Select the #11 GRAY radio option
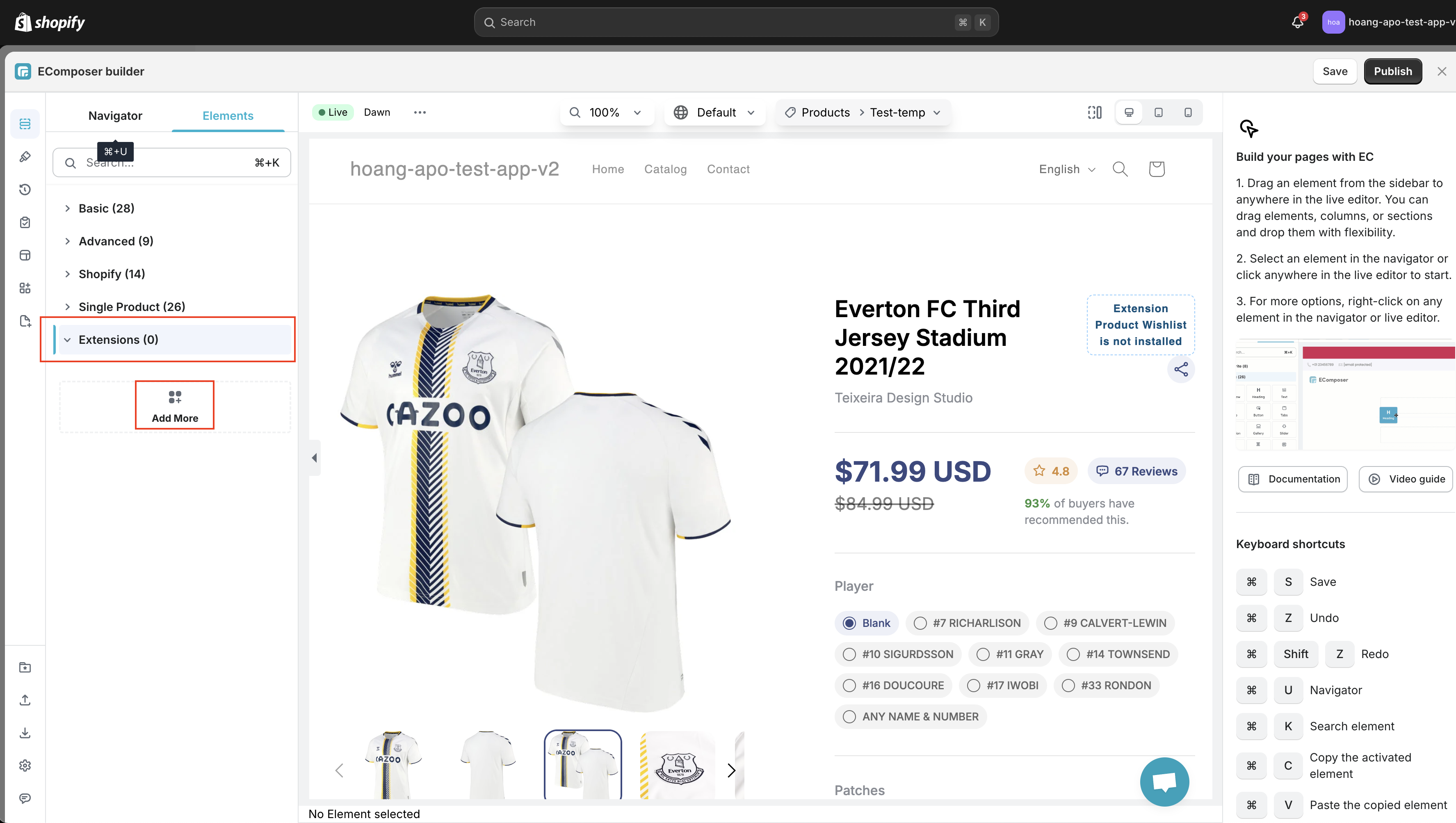Screen dimensions: 1456x823 tap(983, 654)
